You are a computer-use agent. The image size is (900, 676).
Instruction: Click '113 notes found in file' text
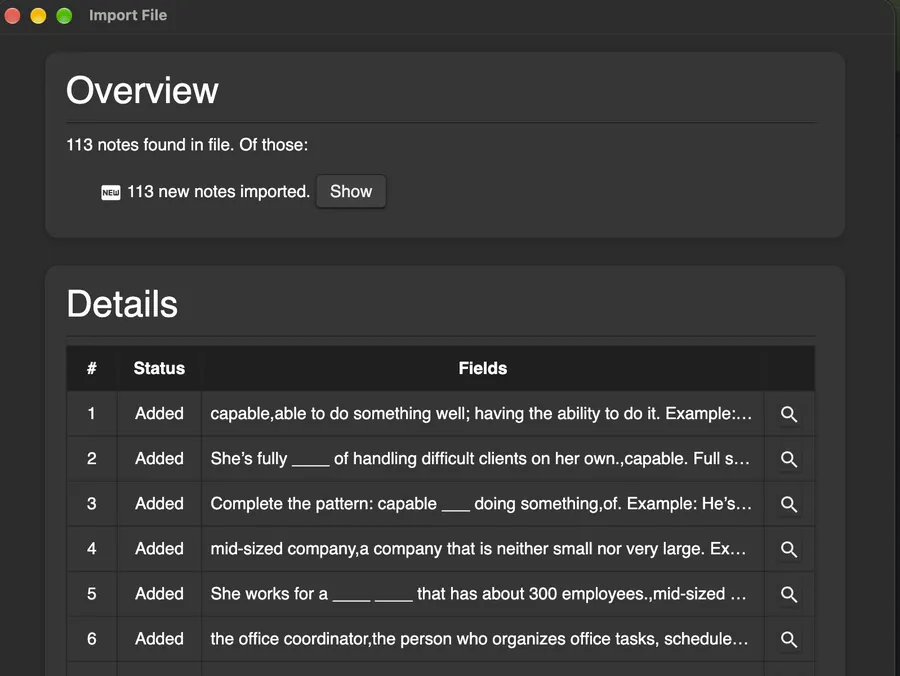click(149, 145)
